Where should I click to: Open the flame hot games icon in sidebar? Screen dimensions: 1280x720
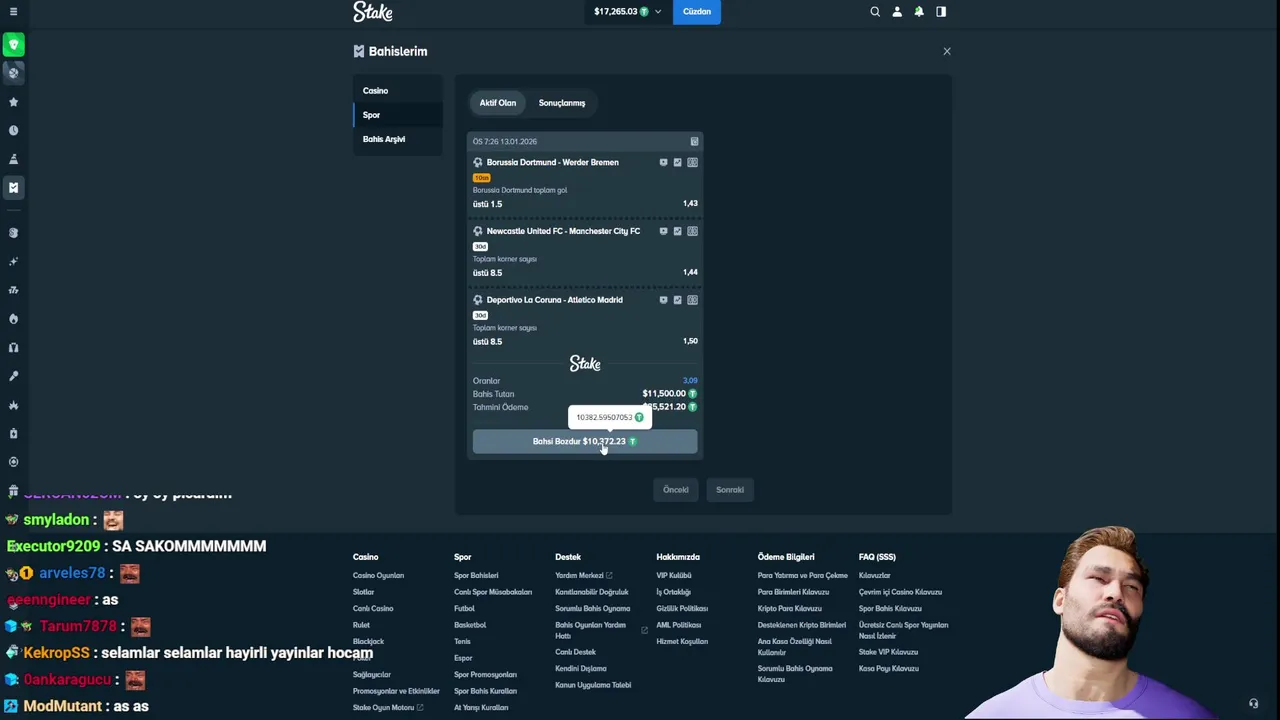pyautogui.click(x=13, y=319)
